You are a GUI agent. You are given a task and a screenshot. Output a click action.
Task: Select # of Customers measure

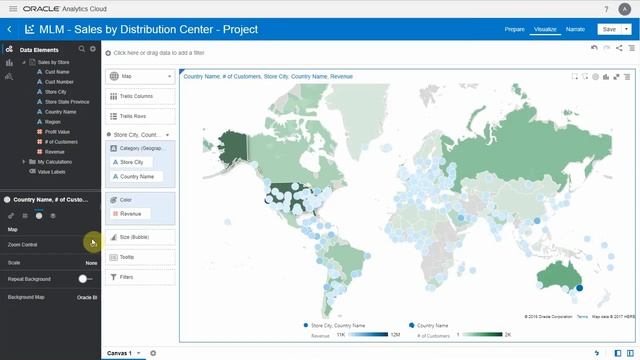pyautogui.click(x=61, y=142)
